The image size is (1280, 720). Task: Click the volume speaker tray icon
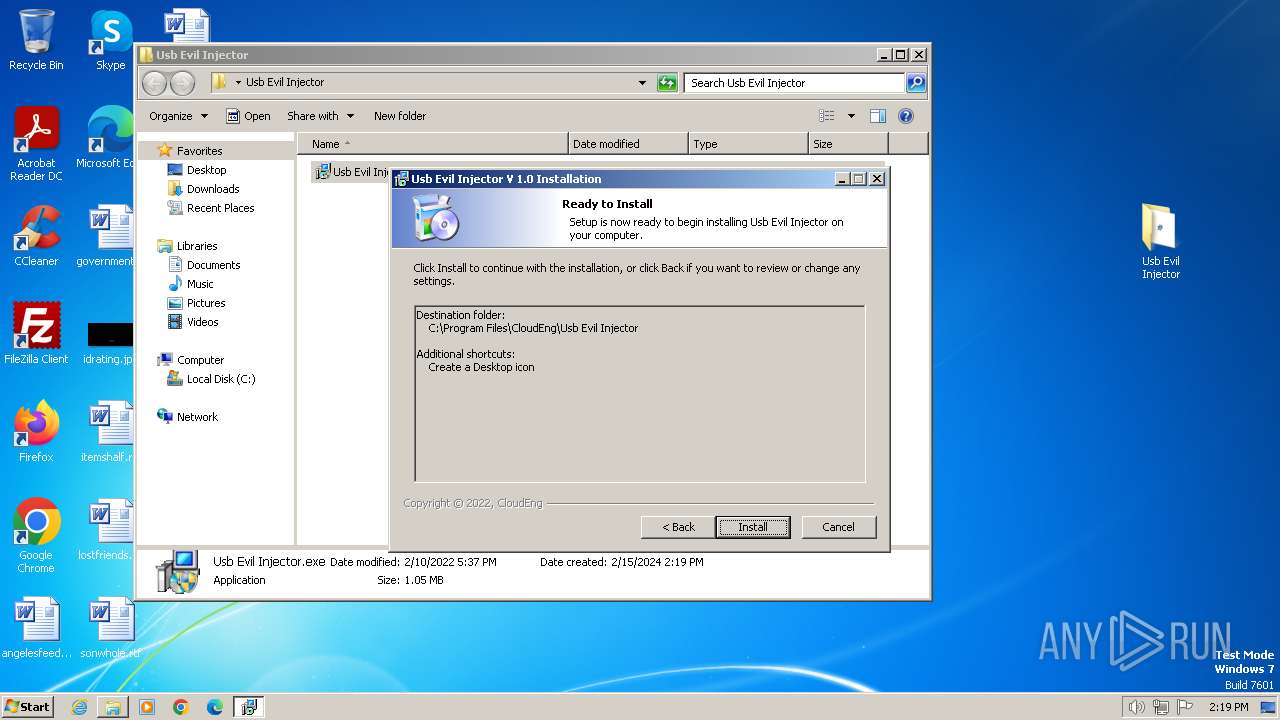(x=1137, y=707)
